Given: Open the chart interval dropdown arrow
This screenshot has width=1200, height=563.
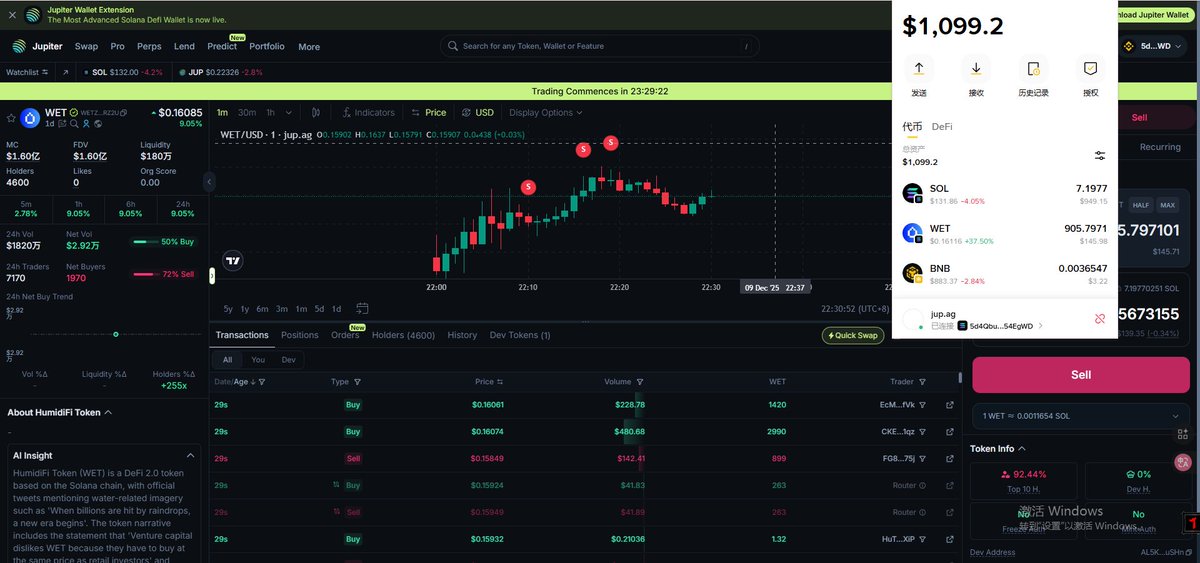Looking at the screenshot, I should (290, 112).
